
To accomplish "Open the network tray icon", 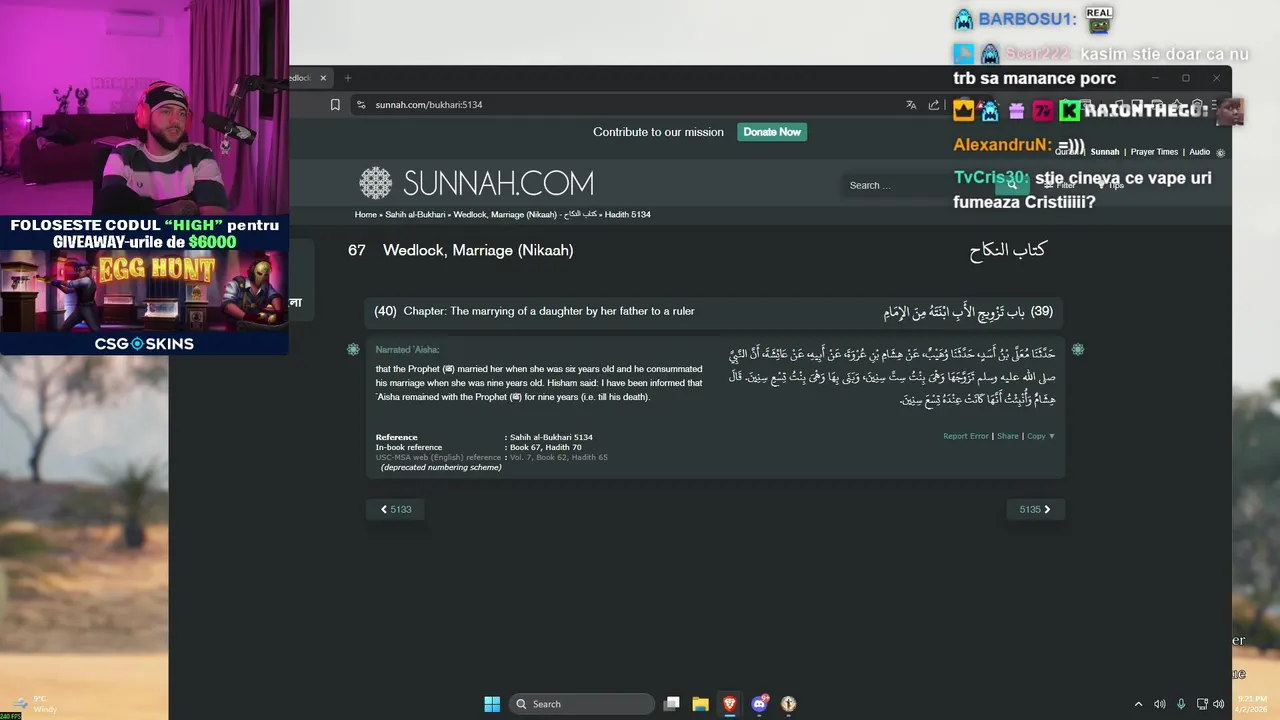I will point(1202,704).
